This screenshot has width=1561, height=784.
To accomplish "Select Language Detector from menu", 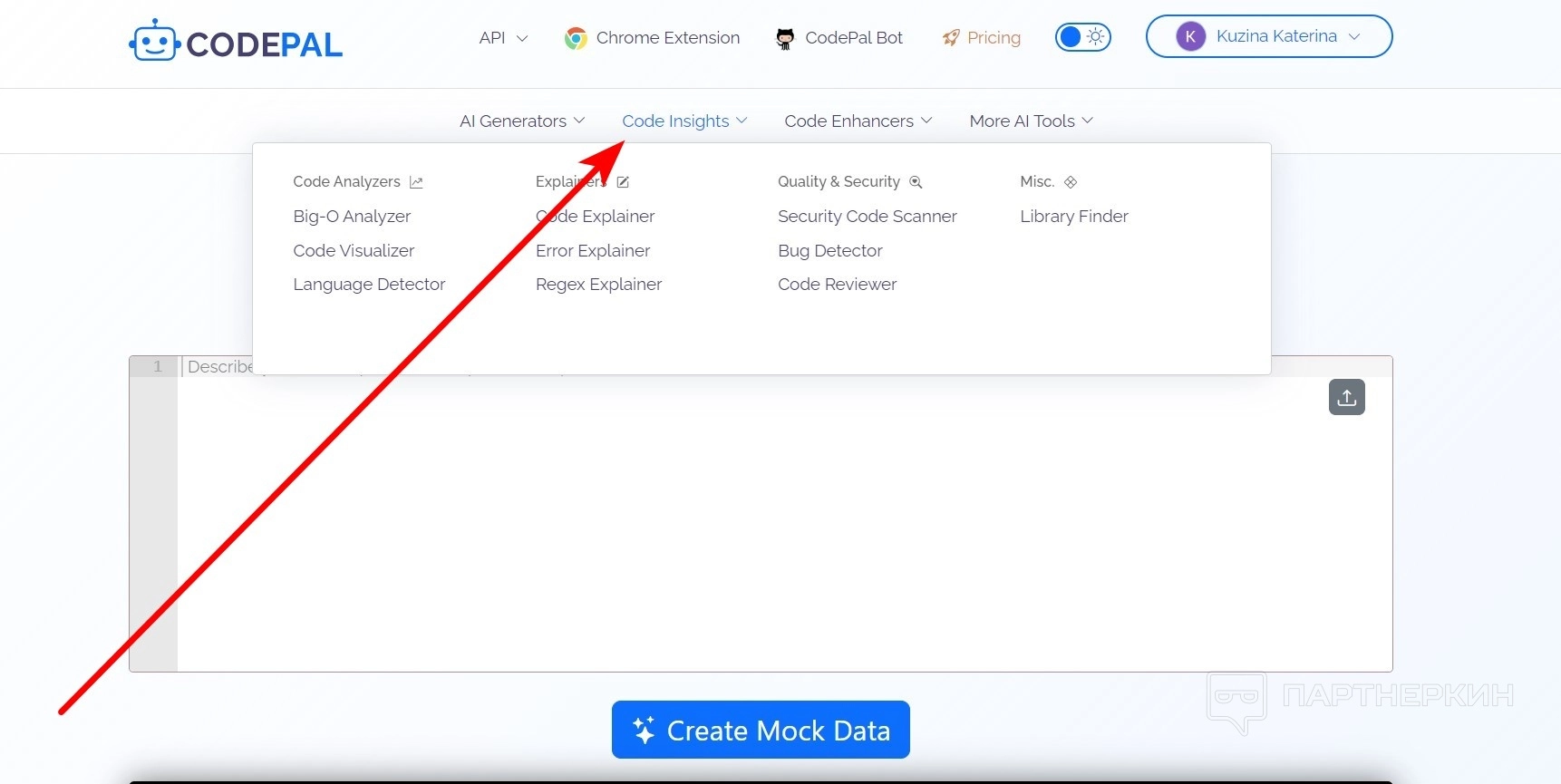I will pyautogui.click(x=369, y=285).
